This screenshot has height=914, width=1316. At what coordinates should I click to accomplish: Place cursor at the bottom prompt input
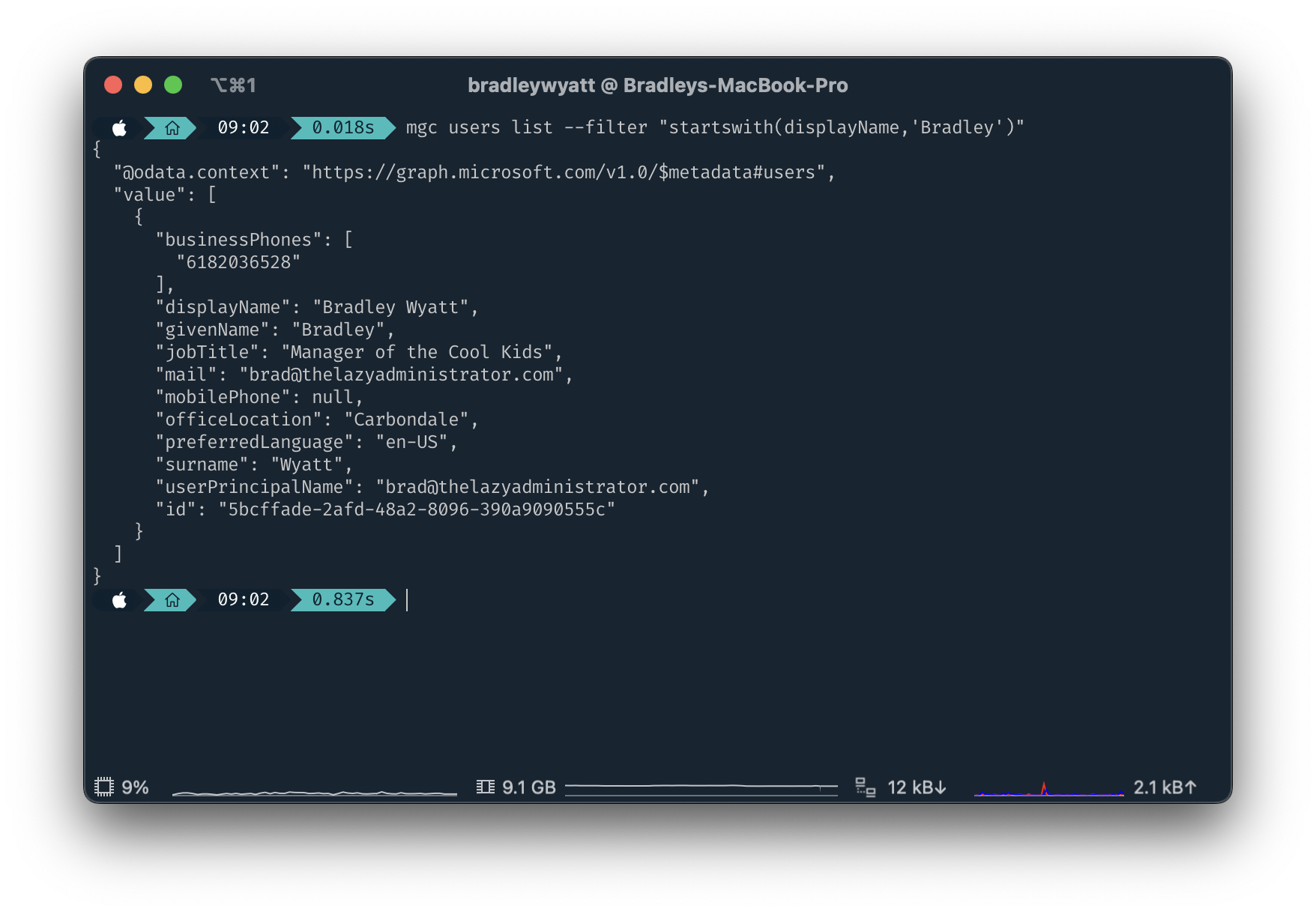407,600
